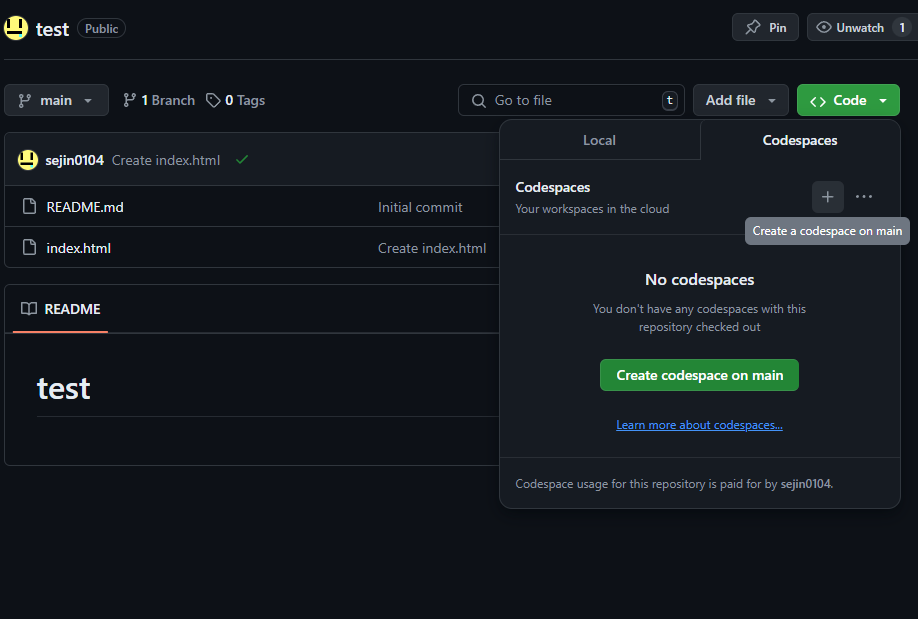The height and width of the screenshot is (619, 918).
Task: Click the magnifier icon in Go to file
Action: (479, 101)
